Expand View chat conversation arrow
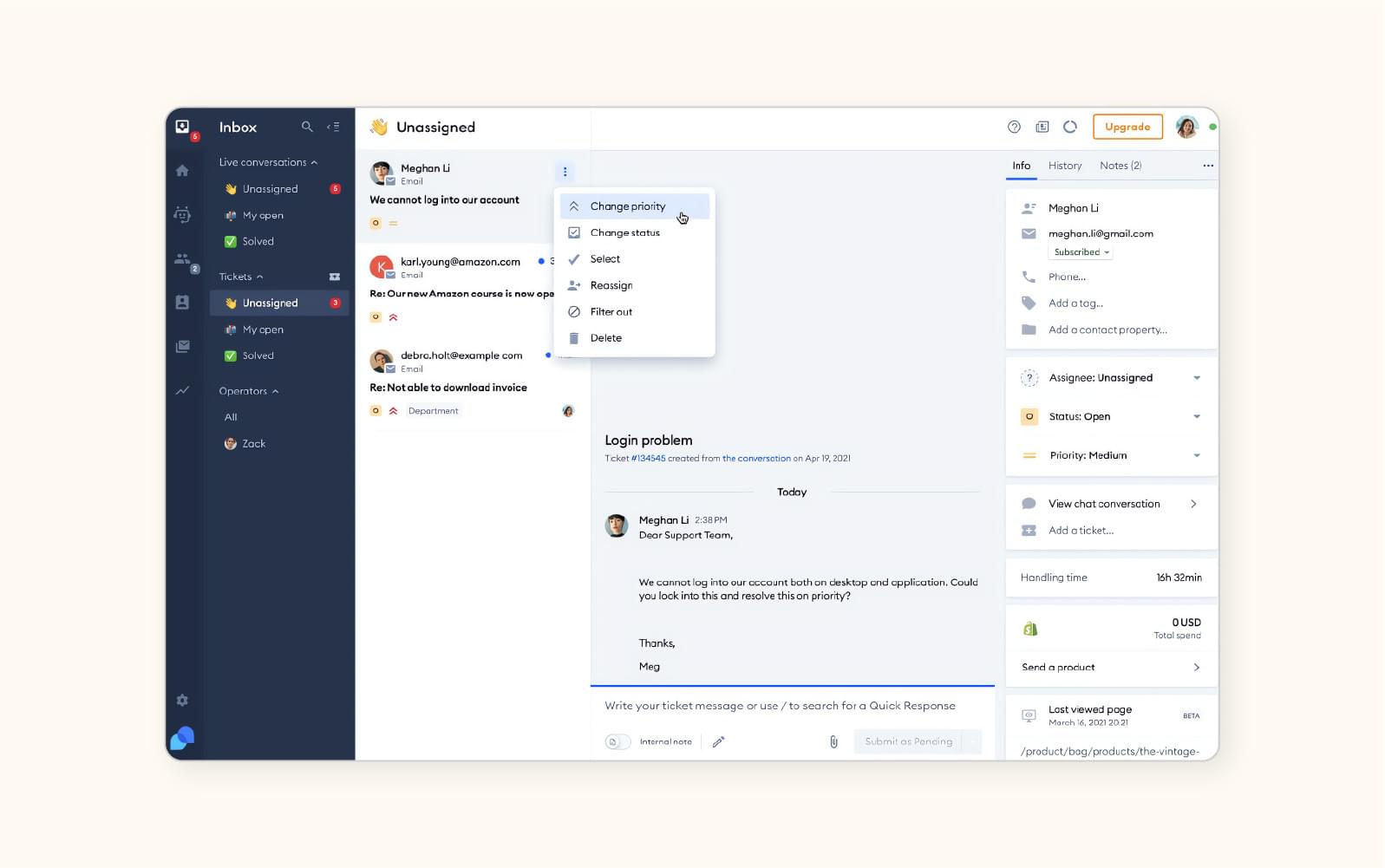Viewport: 1385px width, 868px height. (1193, 504)
